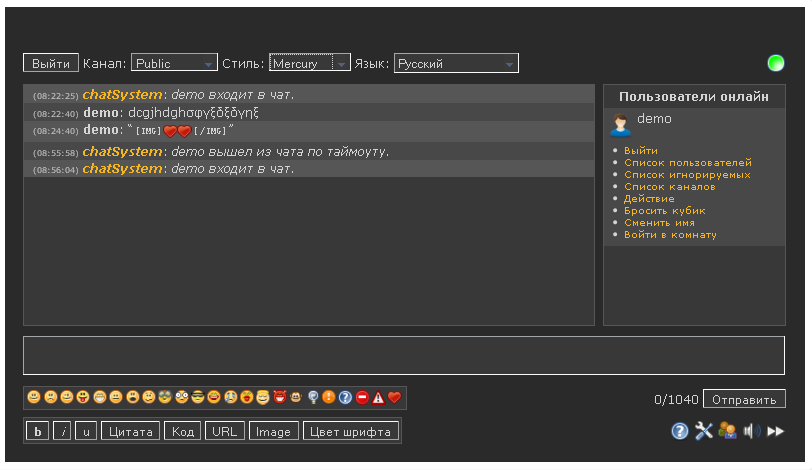Toggle underline text formatting

pyautogui.click(x=86, y=431)
